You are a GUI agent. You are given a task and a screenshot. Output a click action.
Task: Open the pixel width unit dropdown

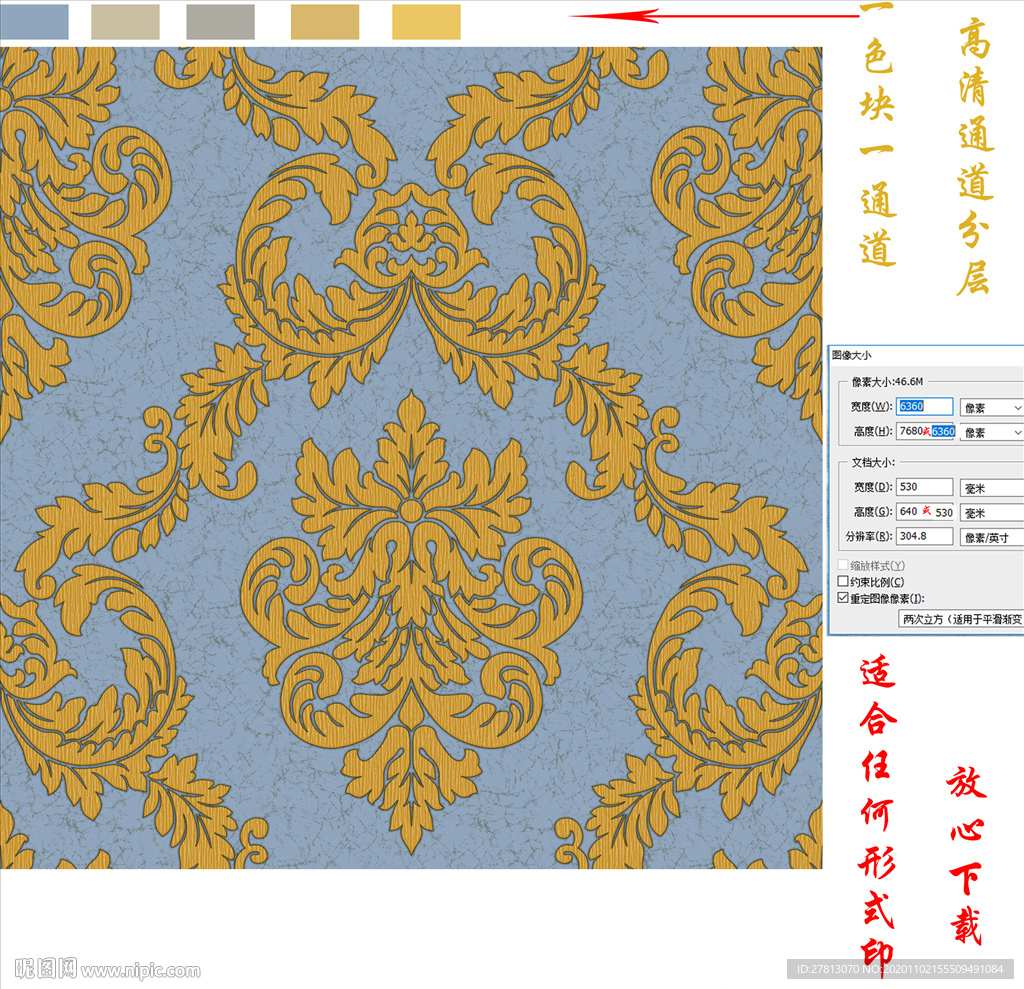991,408
